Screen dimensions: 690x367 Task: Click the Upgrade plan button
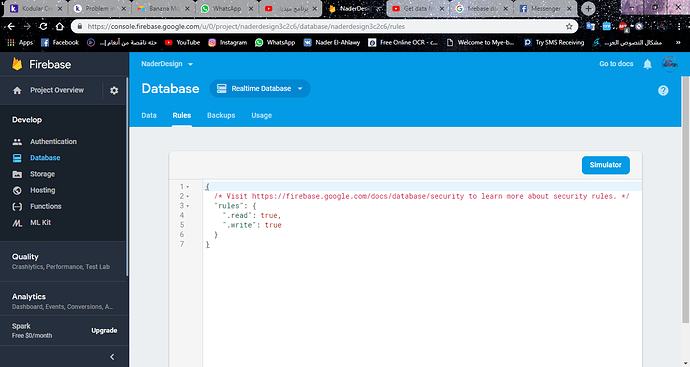104,330
